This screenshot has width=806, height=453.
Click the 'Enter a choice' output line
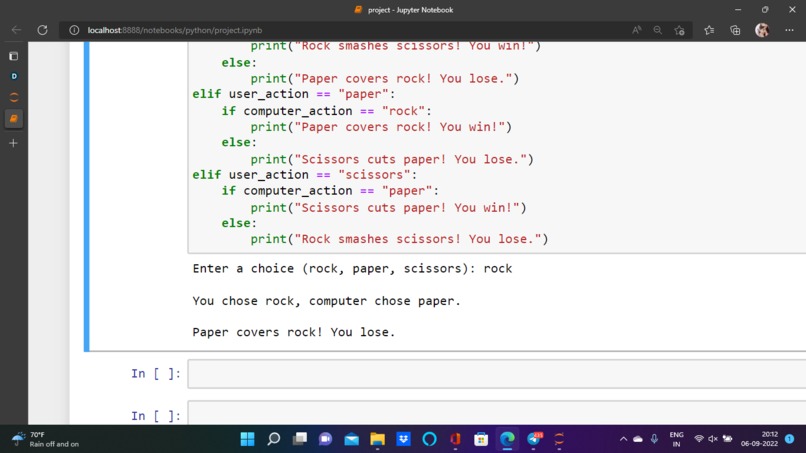click(352, 268)
